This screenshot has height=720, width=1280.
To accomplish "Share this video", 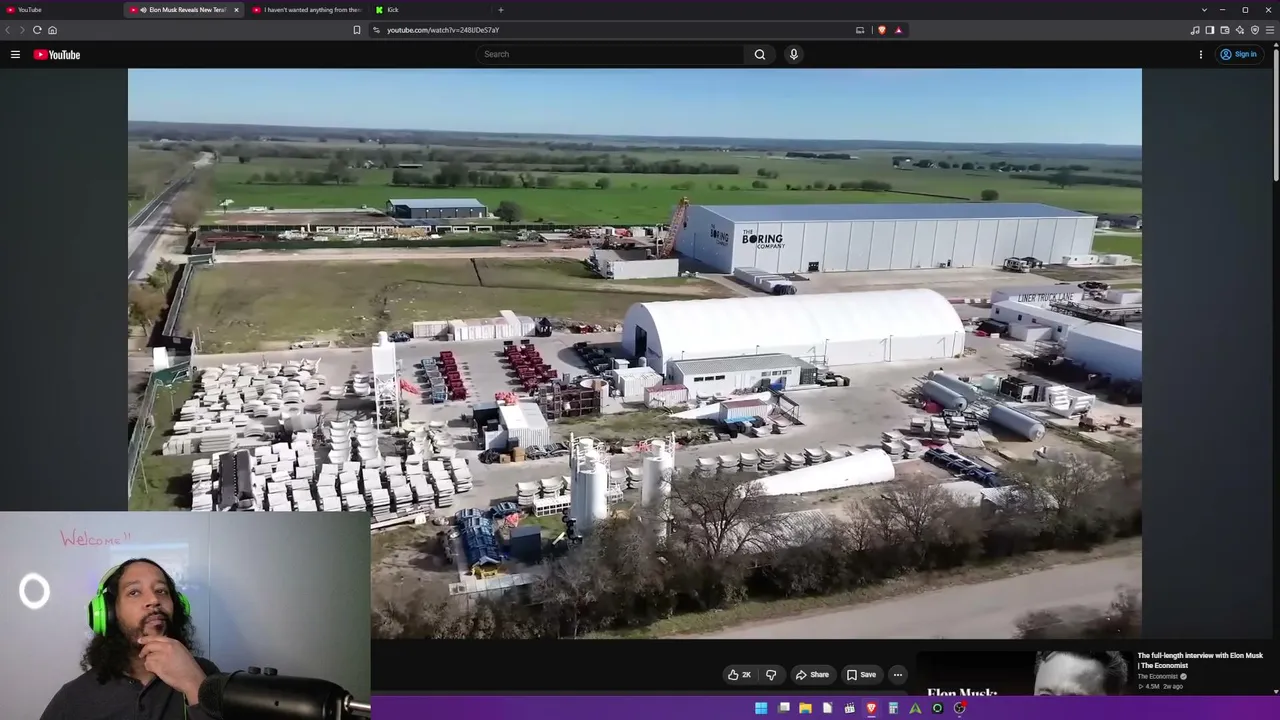I will [812, 675].
